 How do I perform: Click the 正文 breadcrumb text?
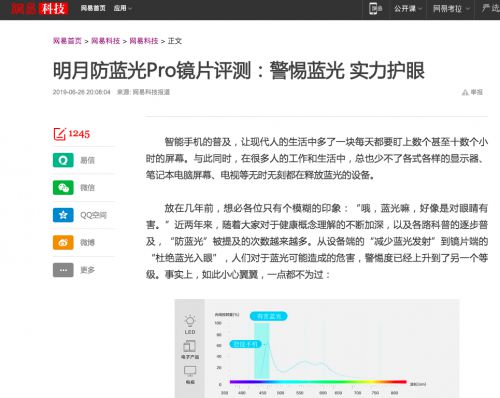coord(175,41)
